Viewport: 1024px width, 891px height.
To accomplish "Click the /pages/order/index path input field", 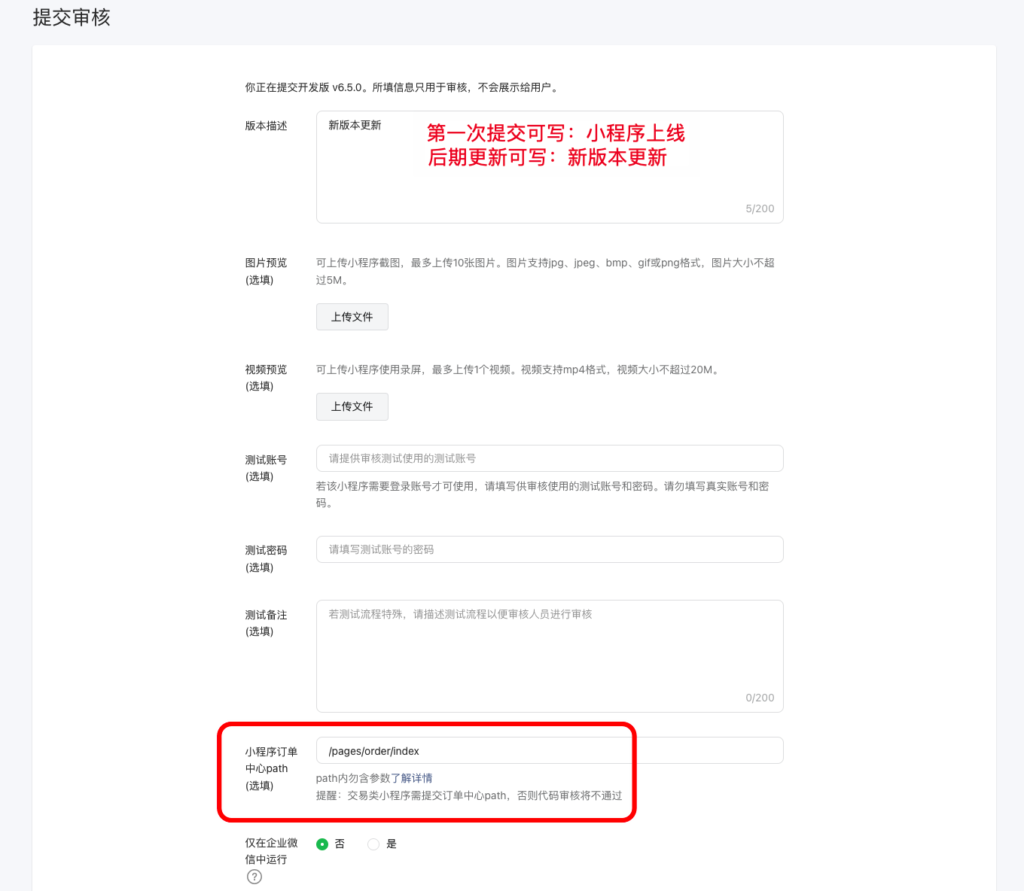I will pyautogui.click(x=550, y=750).
